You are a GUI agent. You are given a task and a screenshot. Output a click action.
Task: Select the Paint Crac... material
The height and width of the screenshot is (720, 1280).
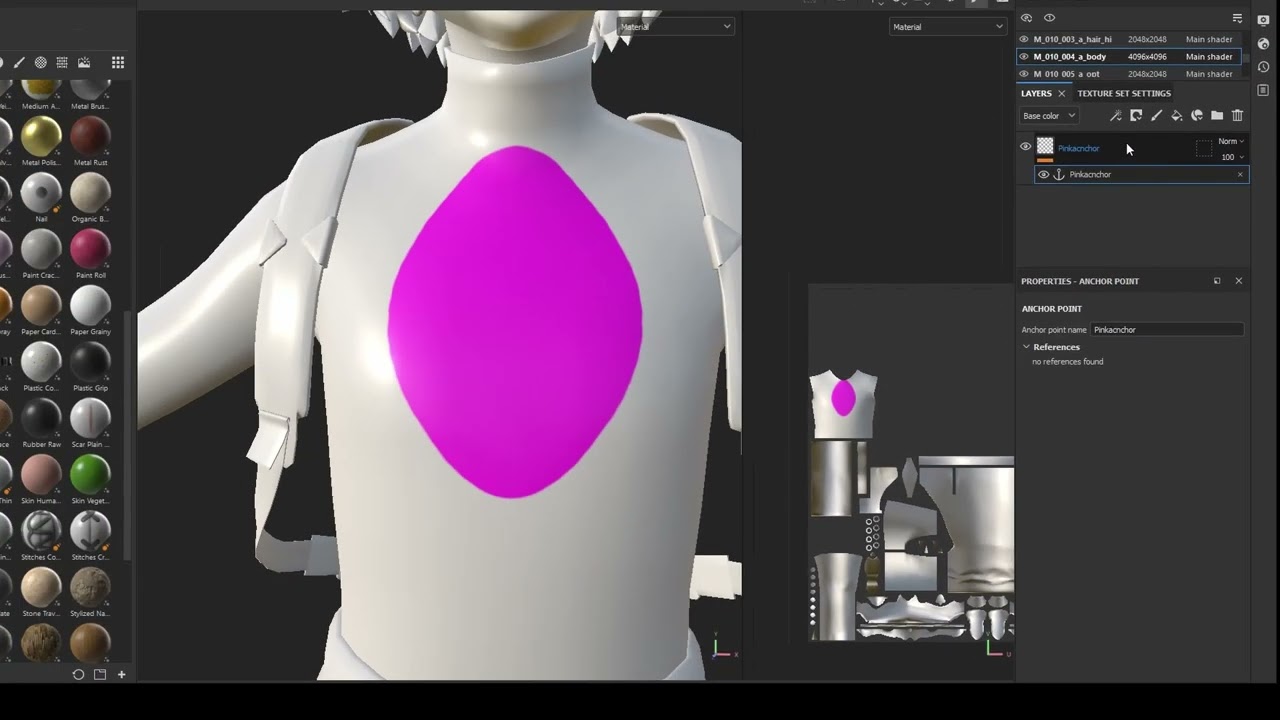pyautogui.click(x=41, y=248)
